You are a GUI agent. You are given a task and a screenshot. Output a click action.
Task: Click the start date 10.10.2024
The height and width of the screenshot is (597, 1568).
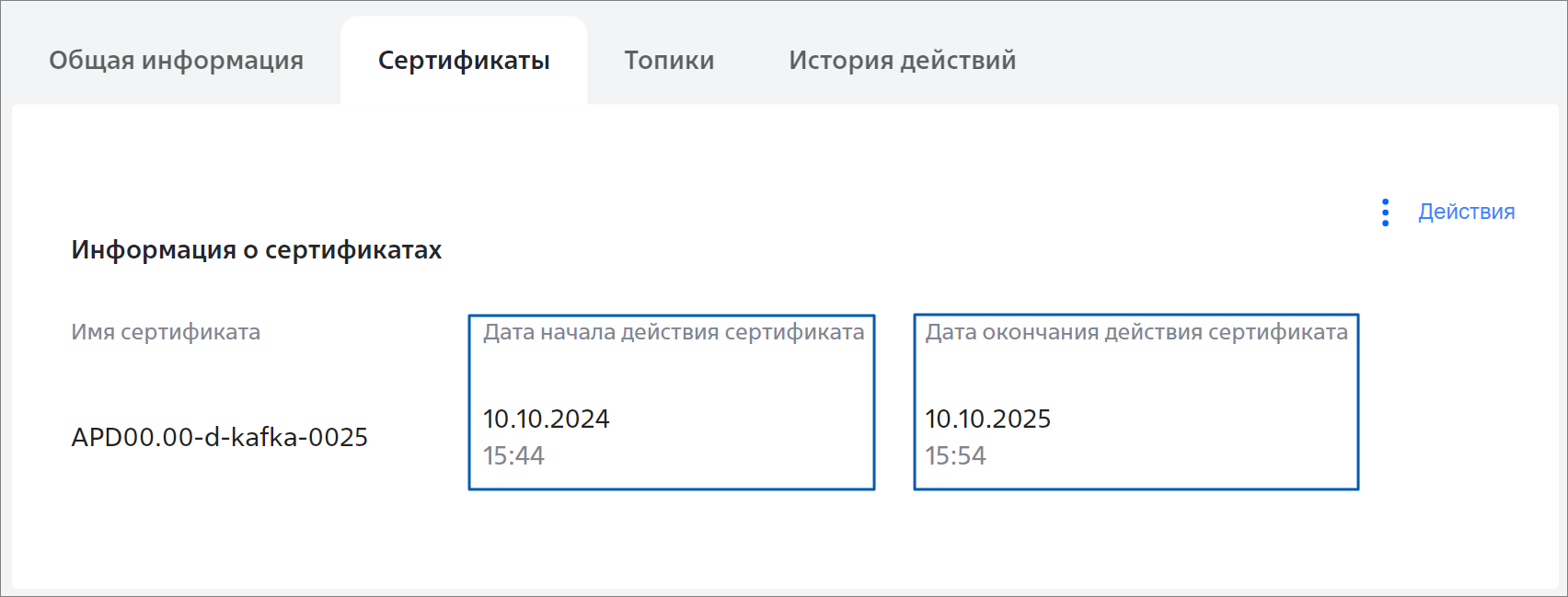coord(547,419)
